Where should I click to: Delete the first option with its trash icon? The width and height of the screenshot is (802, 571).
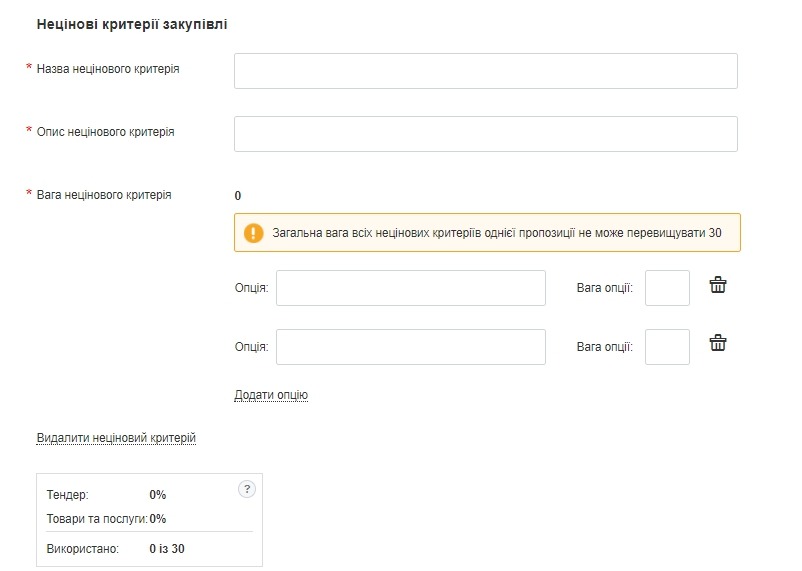717,286
